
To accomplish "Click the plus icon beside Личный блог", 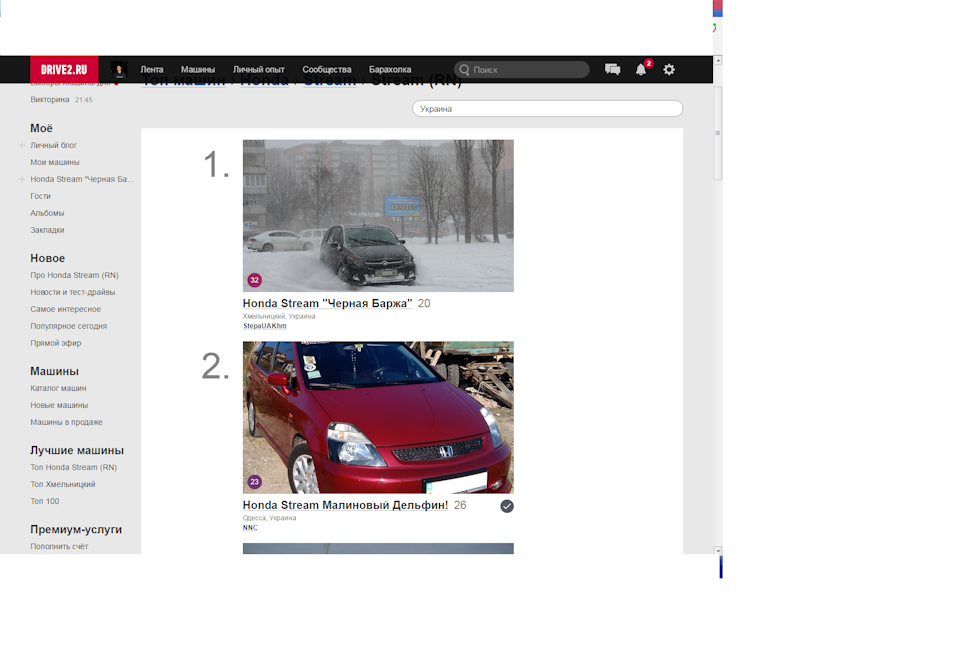I will pos(22,145).
